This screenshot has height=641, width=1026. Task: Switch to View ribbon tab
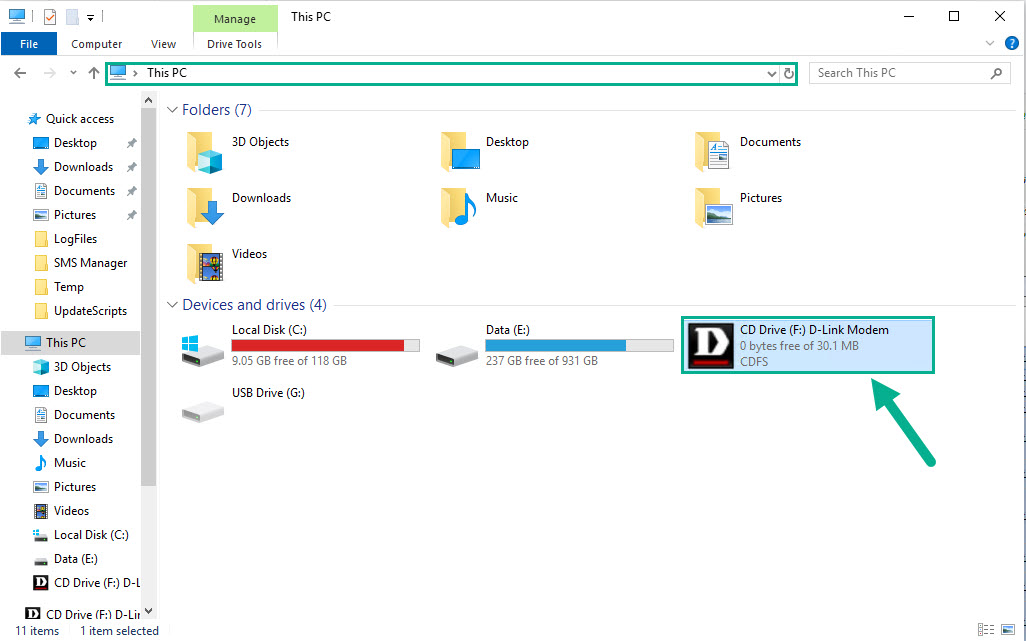pyautogui.click(x=163, y=44)
